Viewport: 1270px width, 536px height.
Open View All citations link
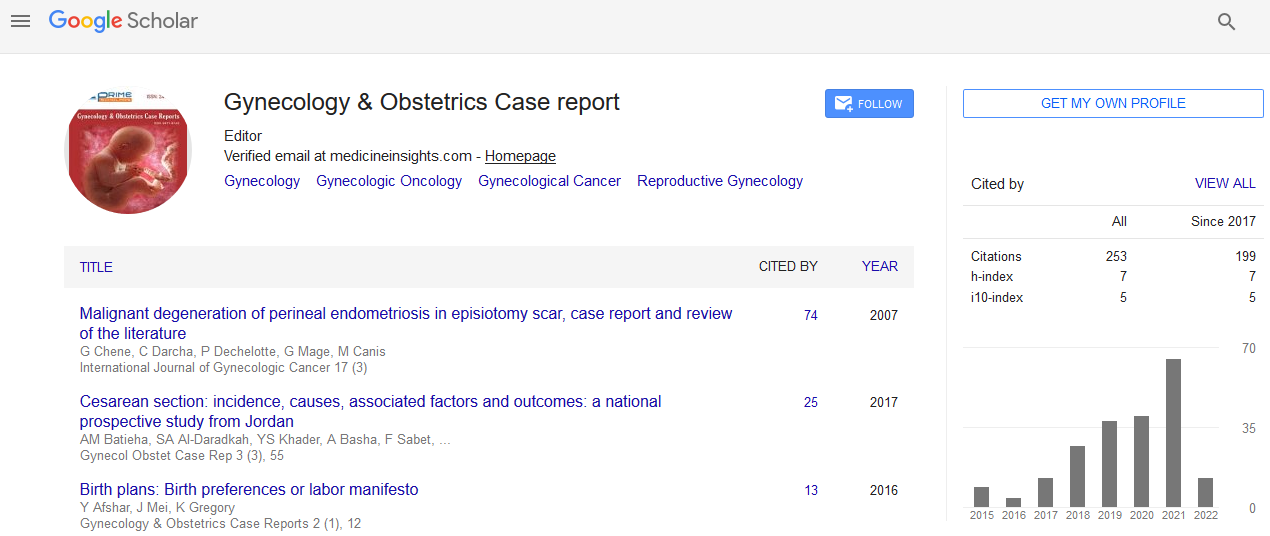click(1224, 184)
